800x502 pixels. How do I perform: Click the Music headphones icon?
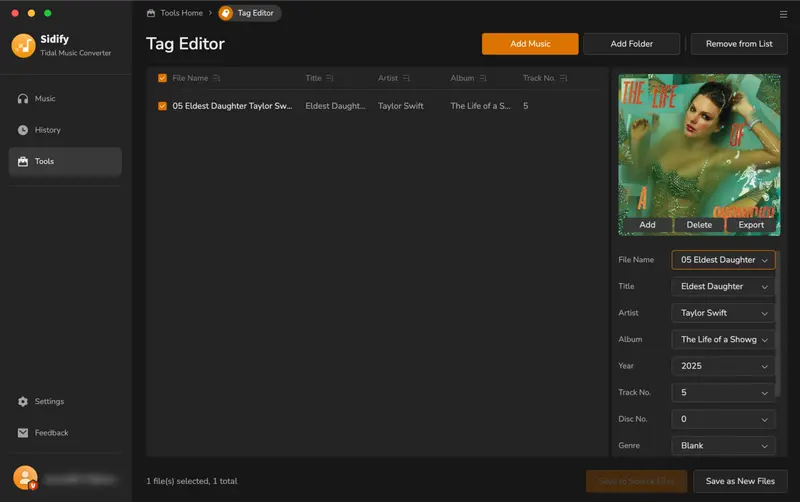[22, 98]
